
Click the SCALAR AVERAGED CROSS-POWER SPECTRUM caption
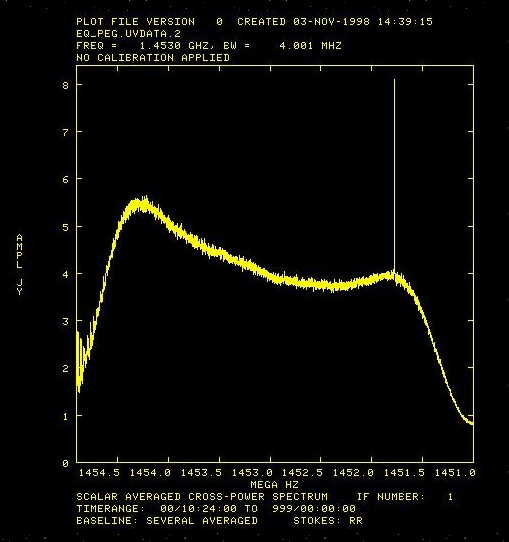202,497
